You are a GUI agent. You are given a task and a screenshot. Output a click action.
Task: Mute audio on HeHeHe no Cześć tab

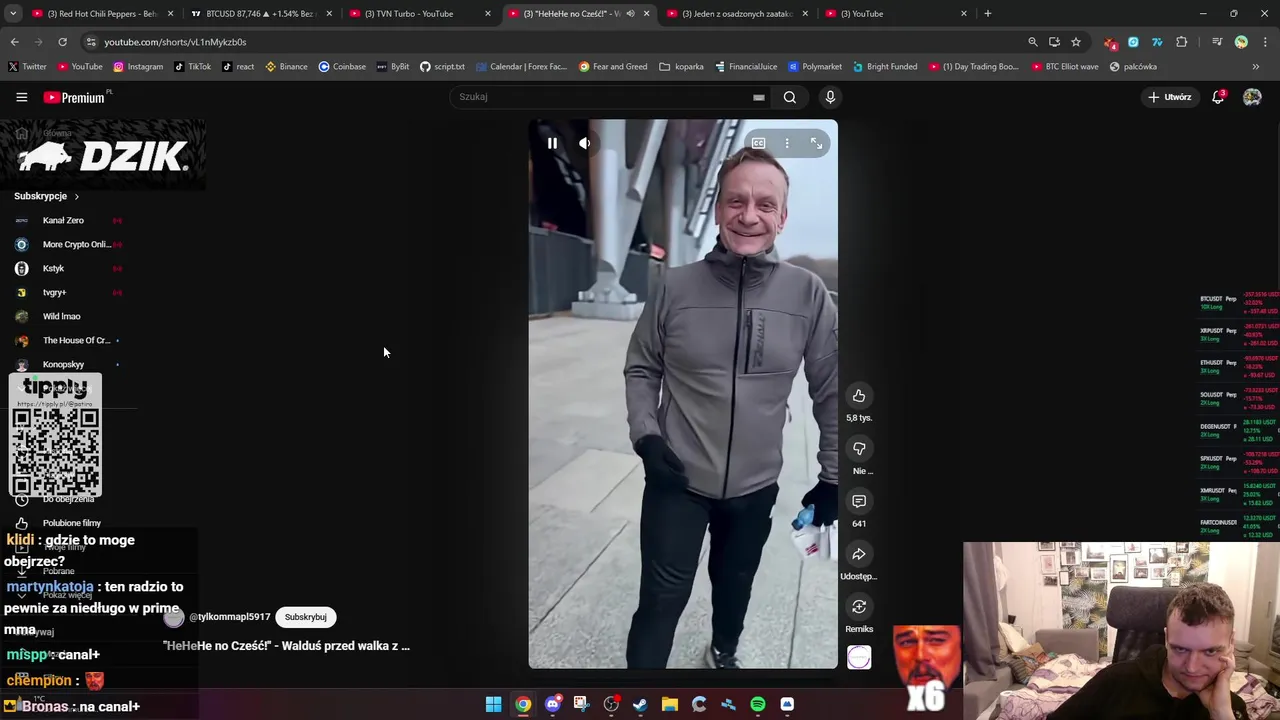coord(630,14)
